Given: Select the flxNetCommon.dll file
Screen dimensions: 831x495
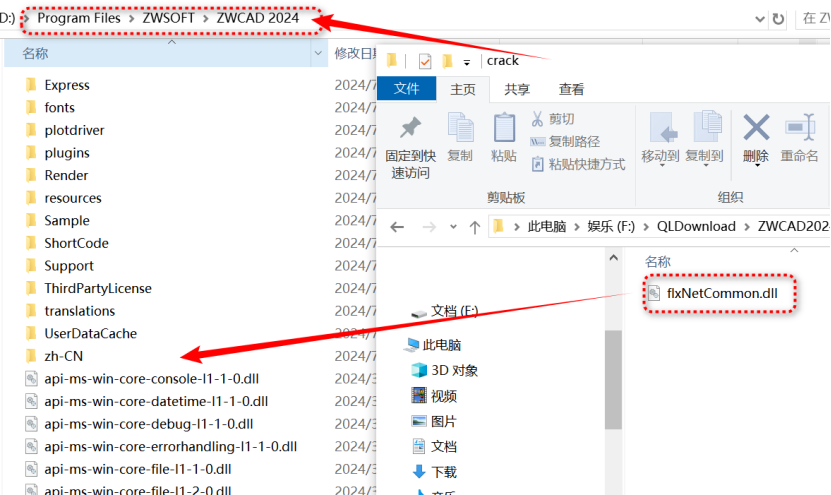Looking at the screenshot, I should click(721, 294).
